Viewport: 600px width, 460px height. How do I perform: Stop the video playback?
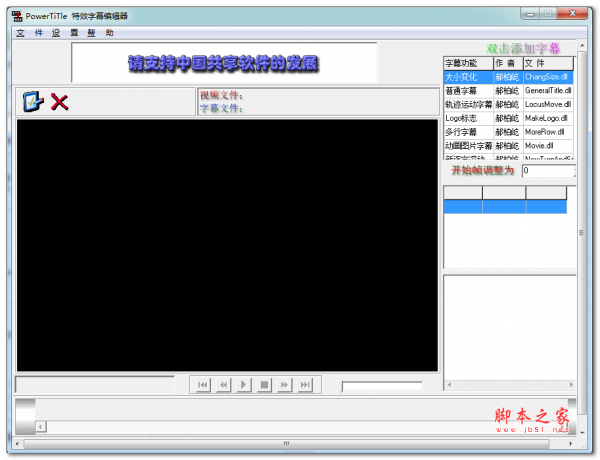pyautogui.click(x=264, y=385)
